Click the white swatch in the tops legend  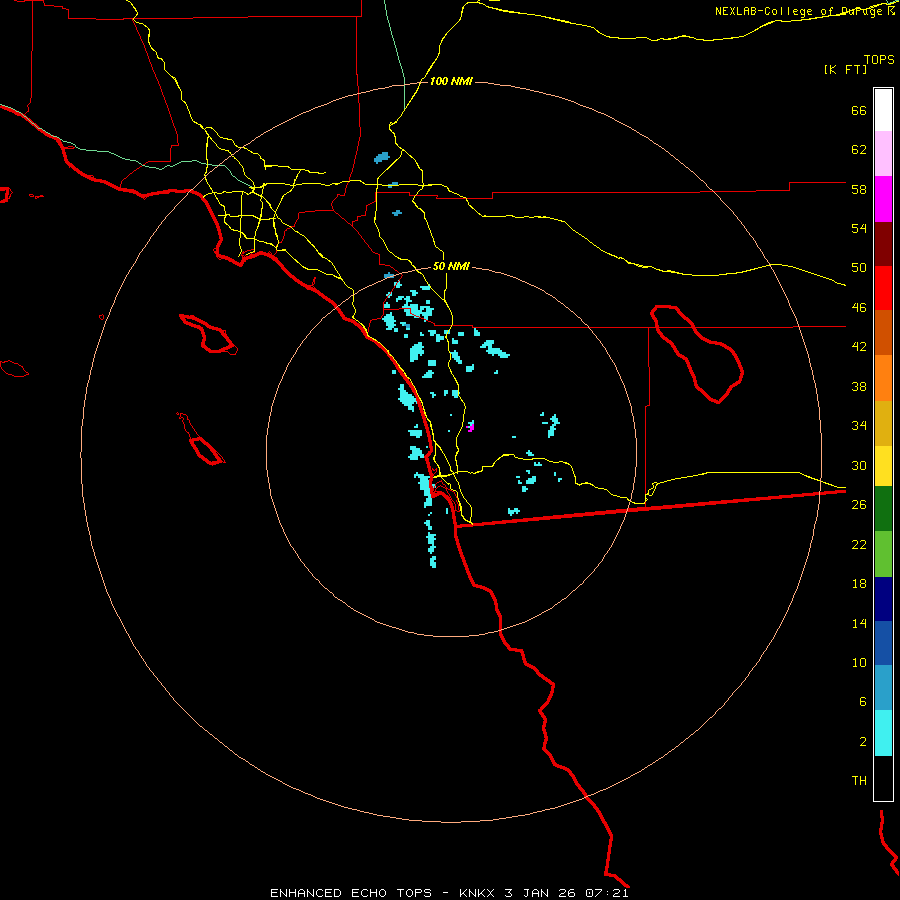[x=883, y=110]
